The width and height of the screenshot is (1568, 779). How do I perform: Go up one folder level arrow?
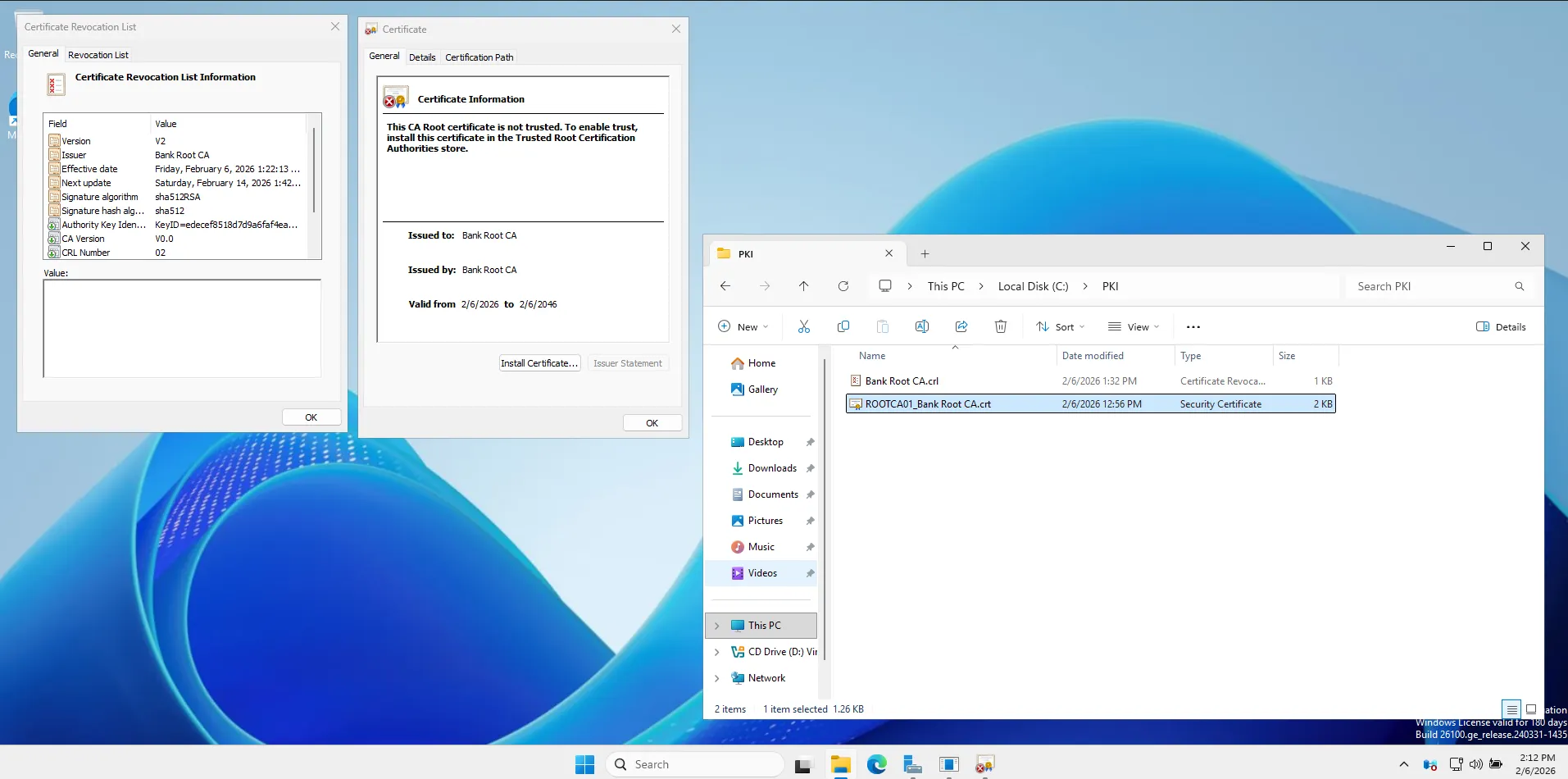click(x=803, y=286)
